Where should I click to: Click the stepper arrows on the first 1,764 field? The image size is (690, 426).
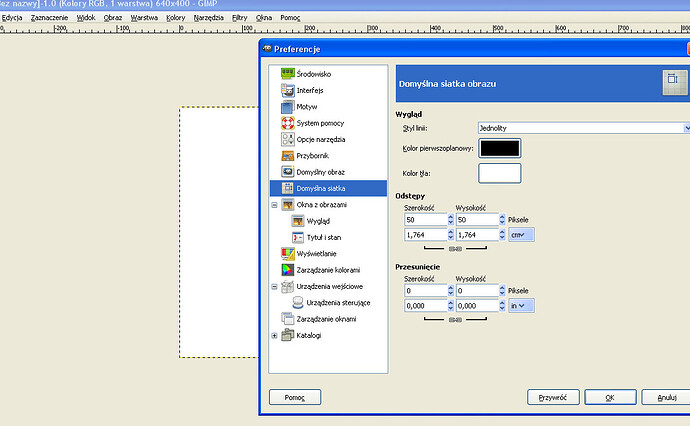[451, 235]
